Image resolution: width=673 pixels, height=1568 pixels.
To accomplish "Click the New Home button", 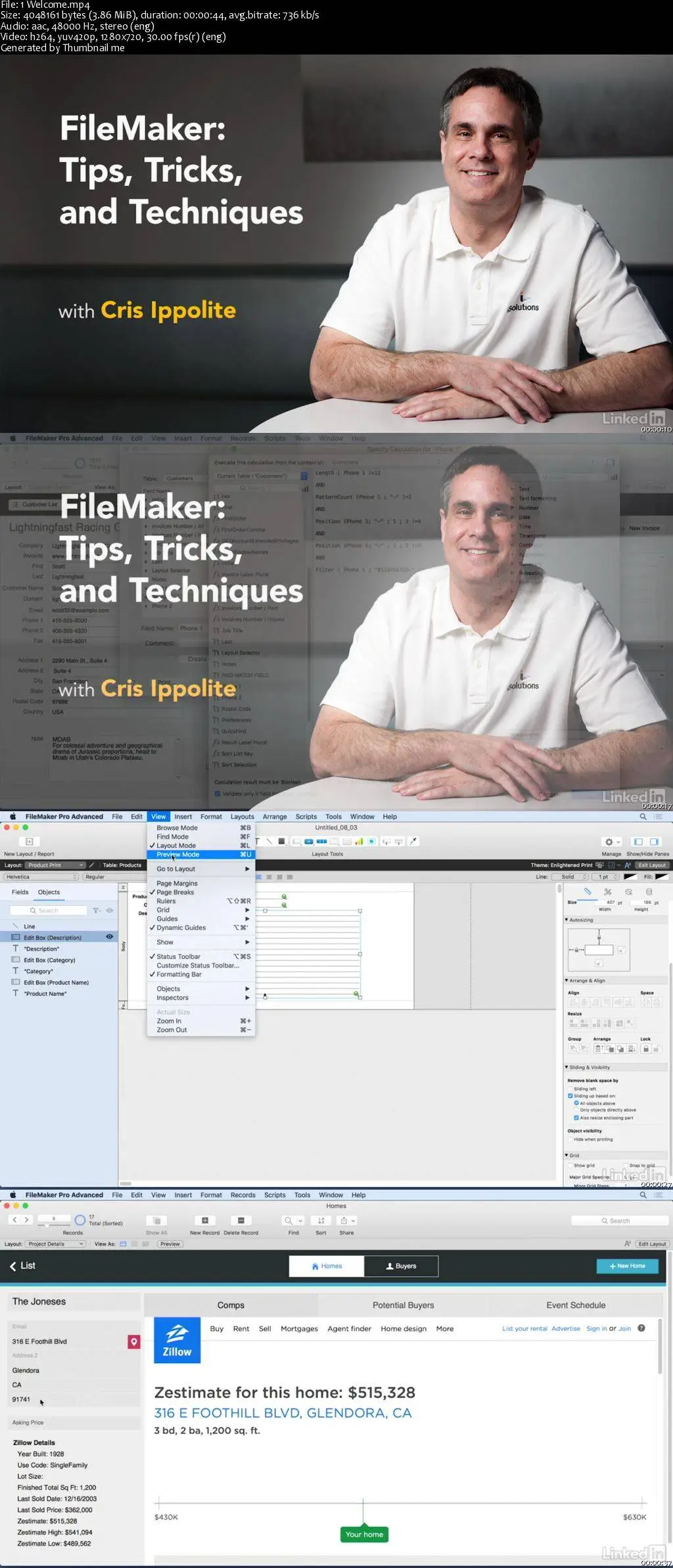I will [627, 1266].
